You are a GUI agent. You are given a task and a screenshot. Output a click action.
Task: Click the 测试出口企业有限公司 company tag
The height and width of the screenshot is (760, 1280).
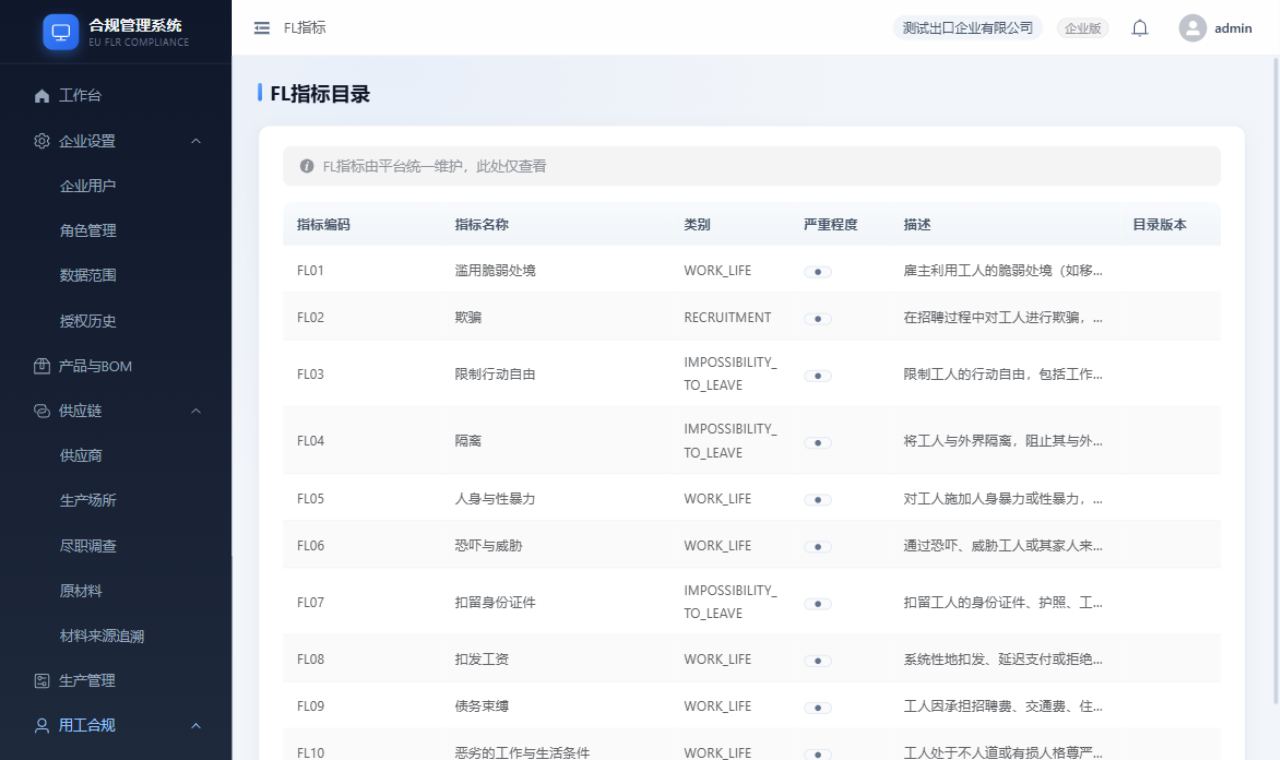967,28
